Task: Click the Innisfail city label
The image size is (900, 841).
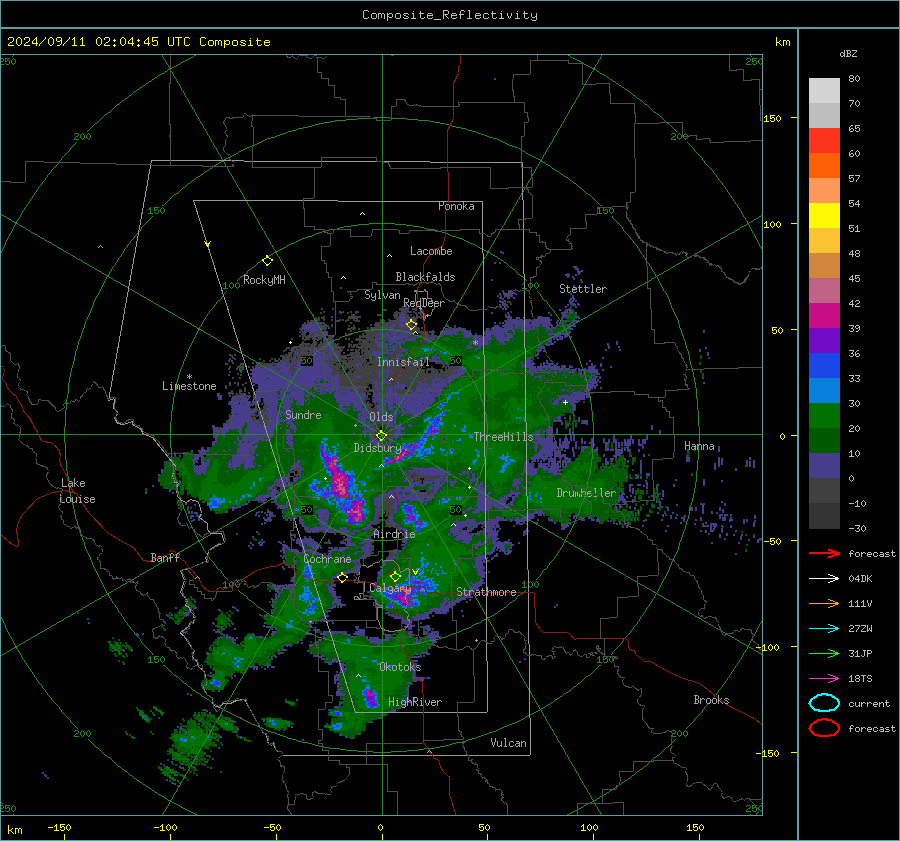Action: point(403,362)
